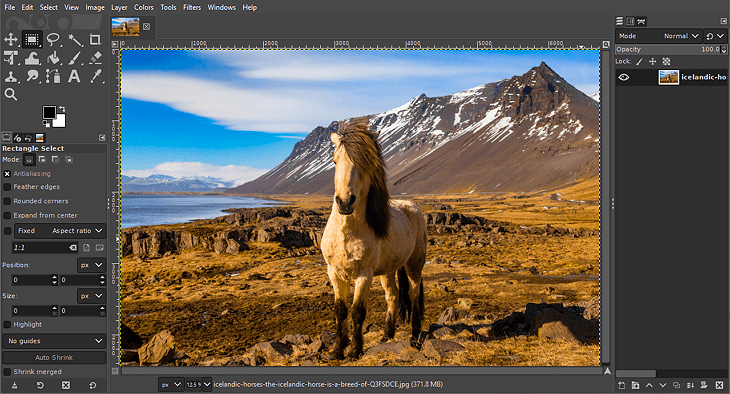Select the Color Picker eyedropper tool
Viewport: 730px width, 394px height.
coord(95,76)
